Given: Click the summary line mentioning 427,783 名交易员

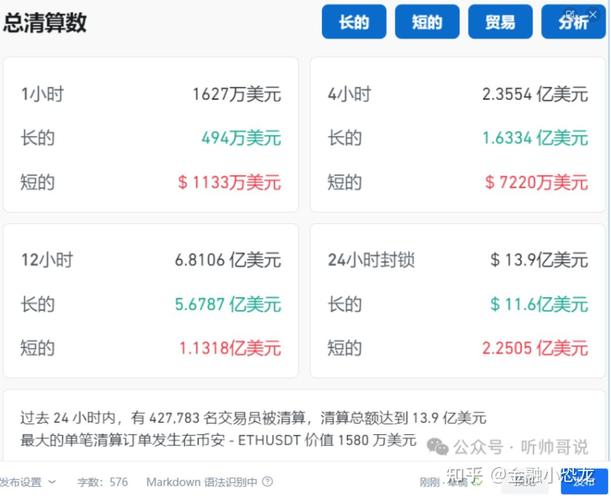Looking at the screenshot, I should 254,418.
